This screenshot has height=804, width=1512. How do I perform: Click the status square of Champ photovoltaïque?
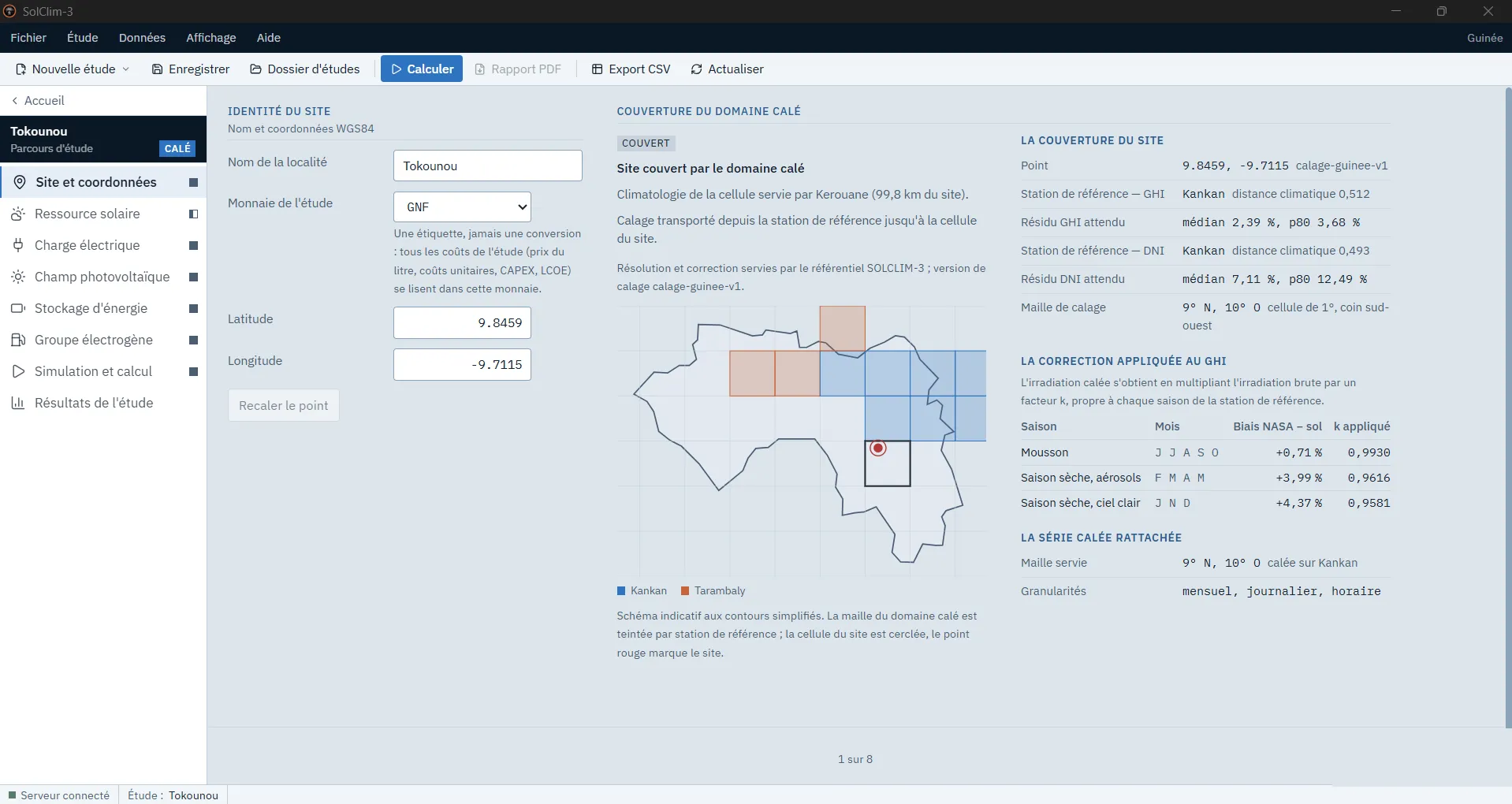tap(193, 277)
